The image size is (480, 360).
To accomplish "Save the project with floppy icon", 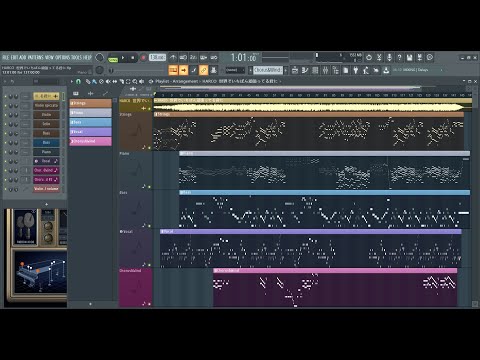I will (x=409, y=57).
